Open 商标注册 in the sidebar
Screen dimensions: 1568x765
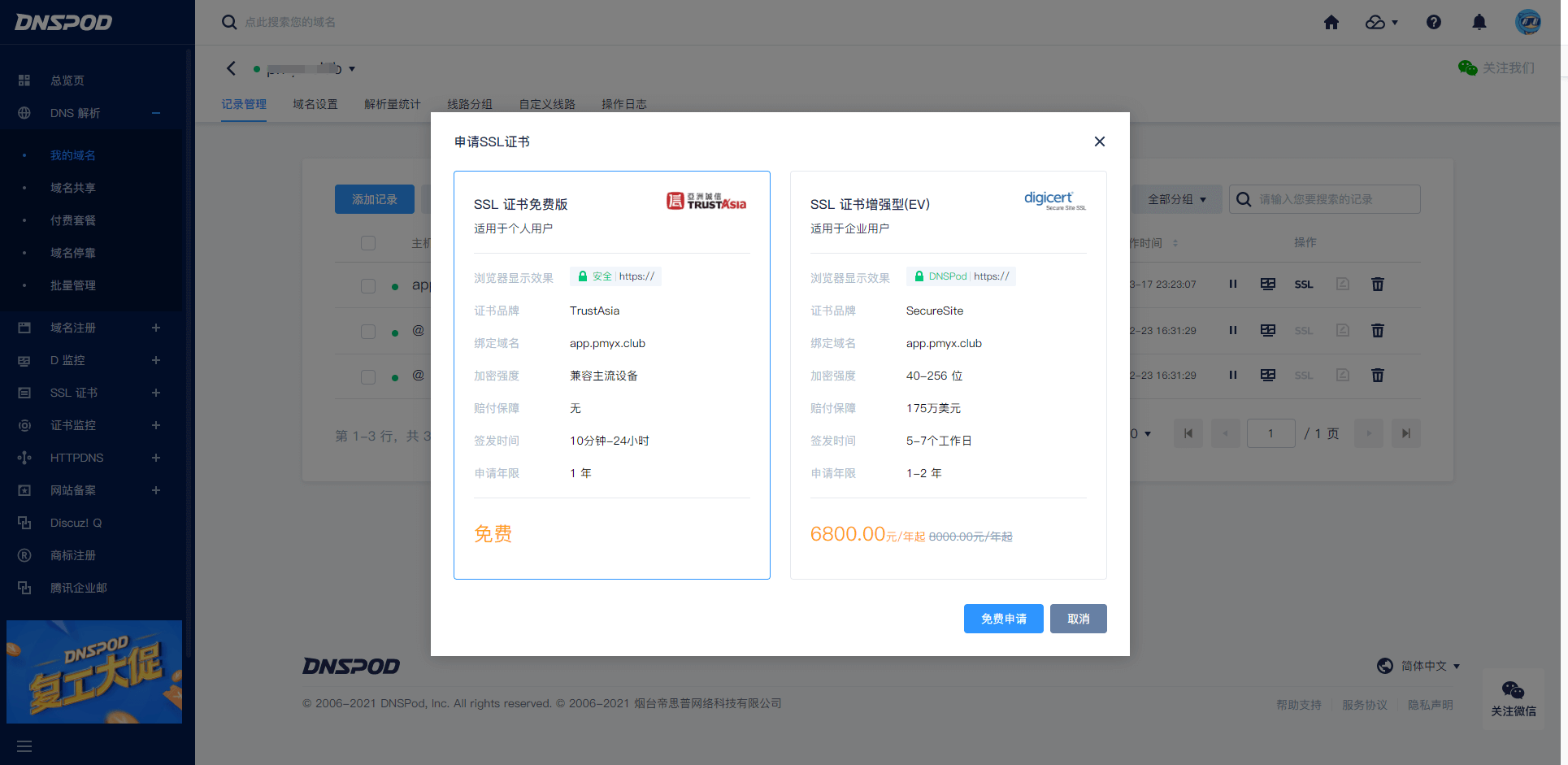tap(73, 555)
